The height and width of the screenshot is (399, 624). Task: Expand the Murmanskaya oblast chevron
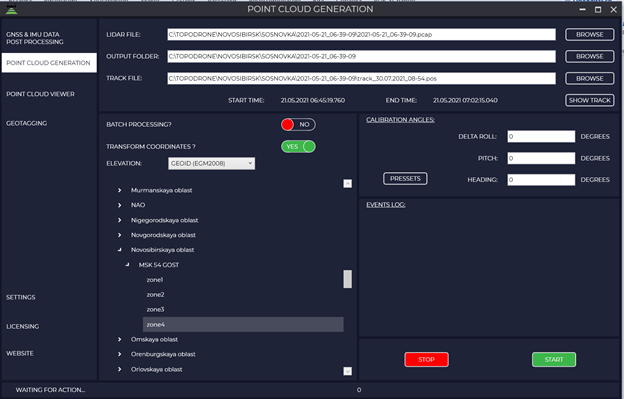[x=119, y=190]
